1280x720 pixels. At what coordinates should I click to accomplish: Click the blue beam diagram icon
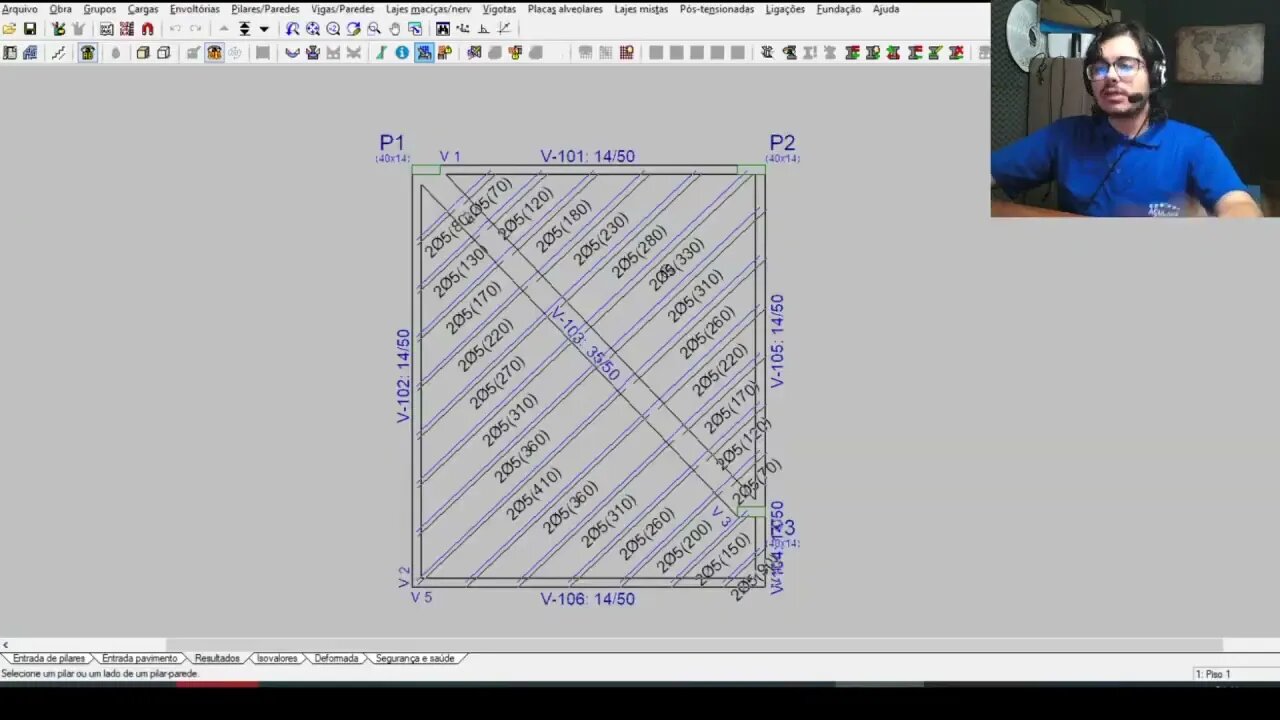(292, 53)
